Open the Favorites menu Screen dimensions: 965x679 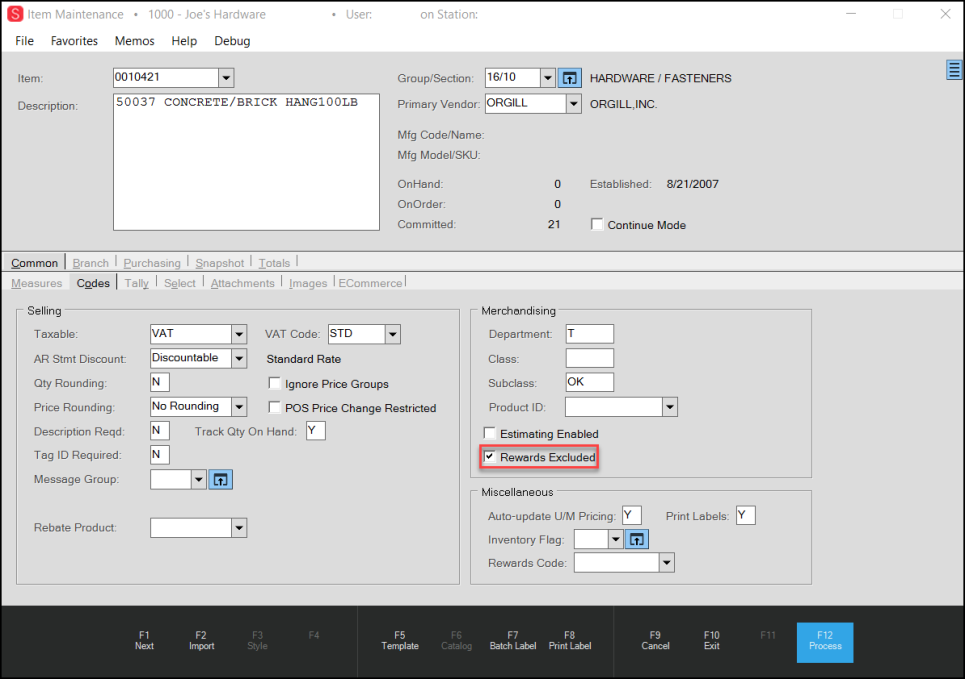74,41
